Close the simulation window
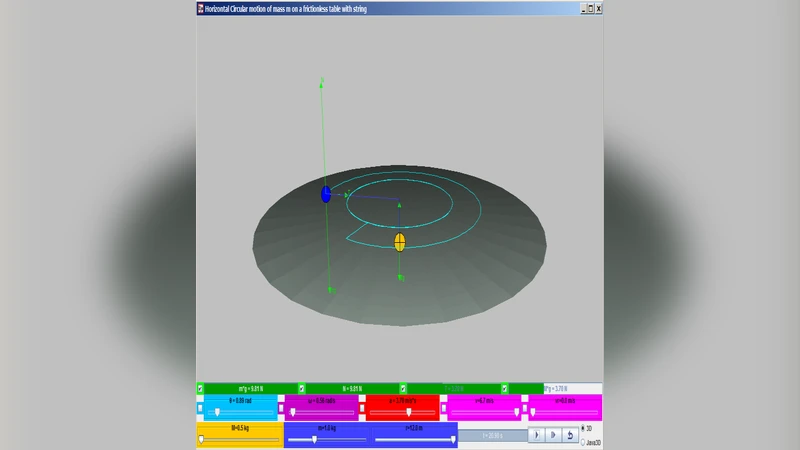This screenshot has width=800, height=450. [x=598, y=9]
